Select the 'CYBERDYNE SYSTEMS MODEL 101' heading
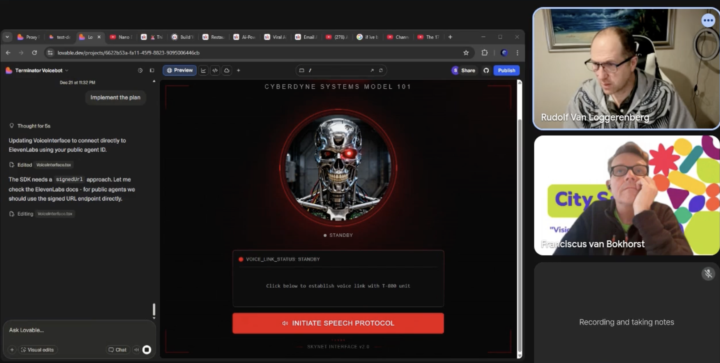Screen dimensions: 720x363 (x=338, y=87)
